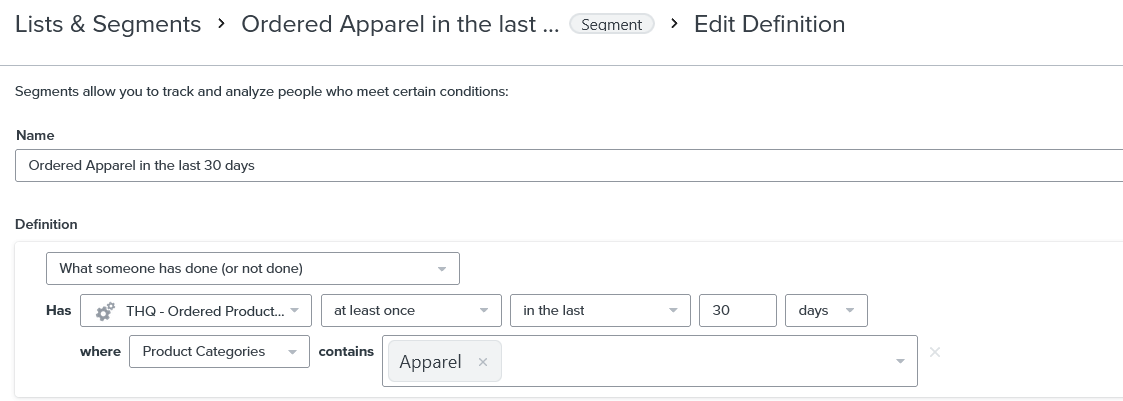Open the "at least once" frequency dropdown
The height and width of the screenshot is (401, 1123).
pyautogui.click(x=410, y=311)
